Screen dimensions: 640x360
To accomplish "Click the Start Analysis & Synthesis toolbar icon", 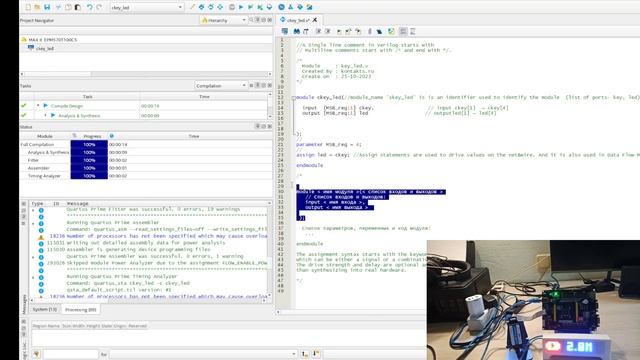I will click(251, 7).
